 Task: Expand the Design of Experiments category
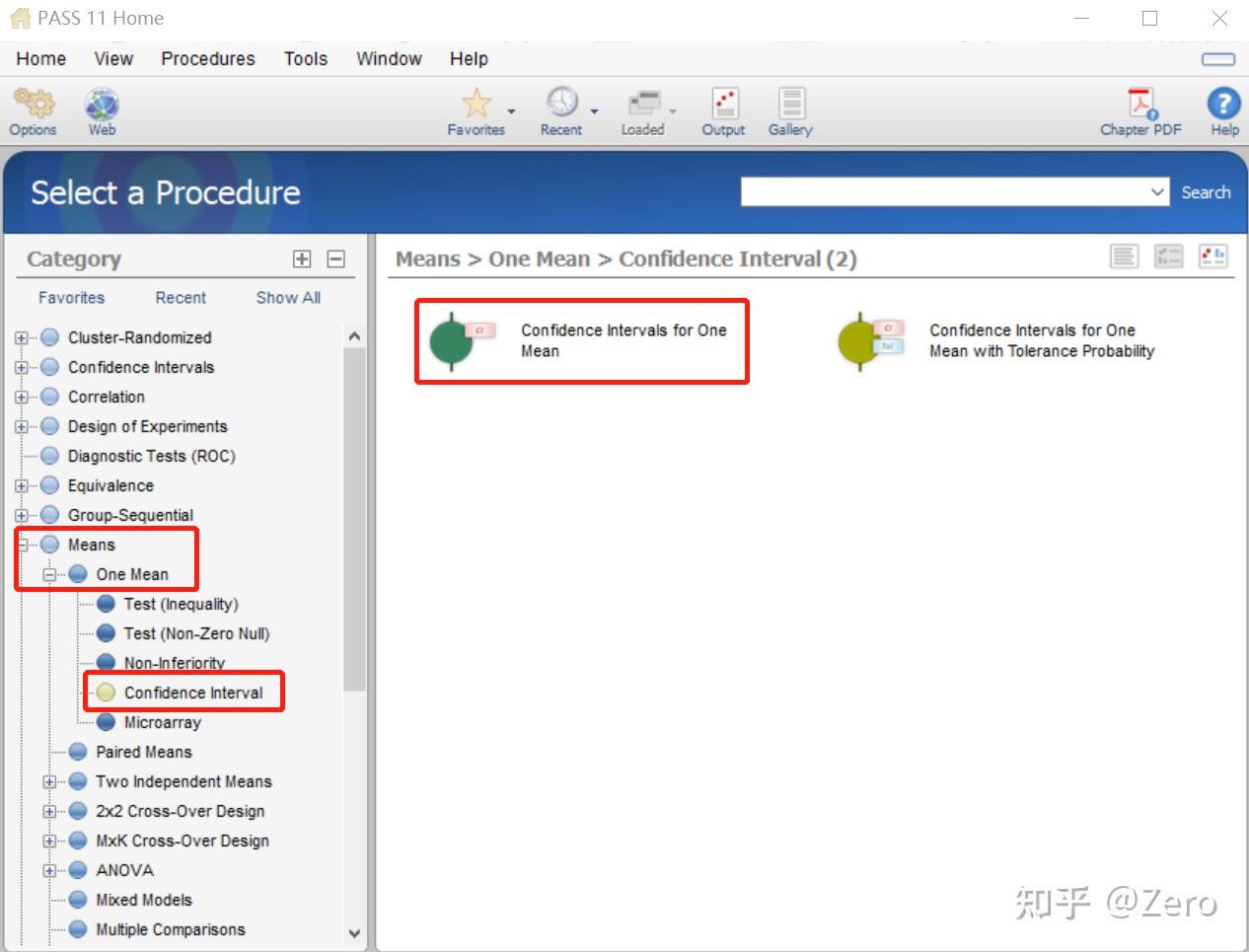point(22,426)
